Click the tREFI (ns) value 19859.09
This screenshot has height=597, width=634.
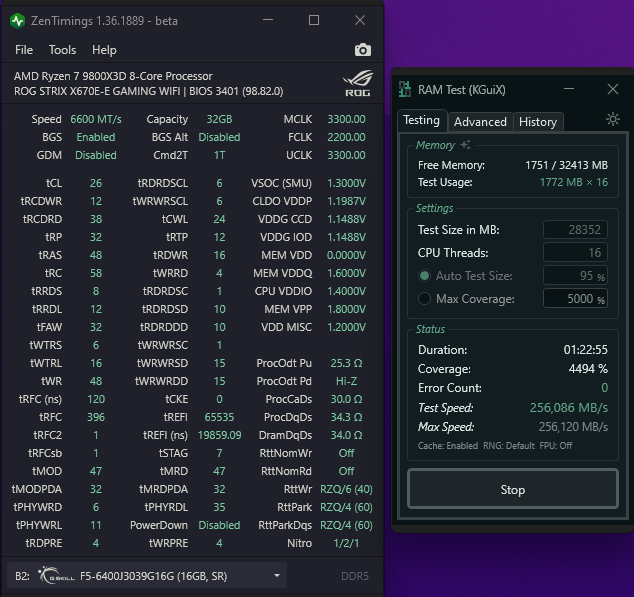(219, 435)
